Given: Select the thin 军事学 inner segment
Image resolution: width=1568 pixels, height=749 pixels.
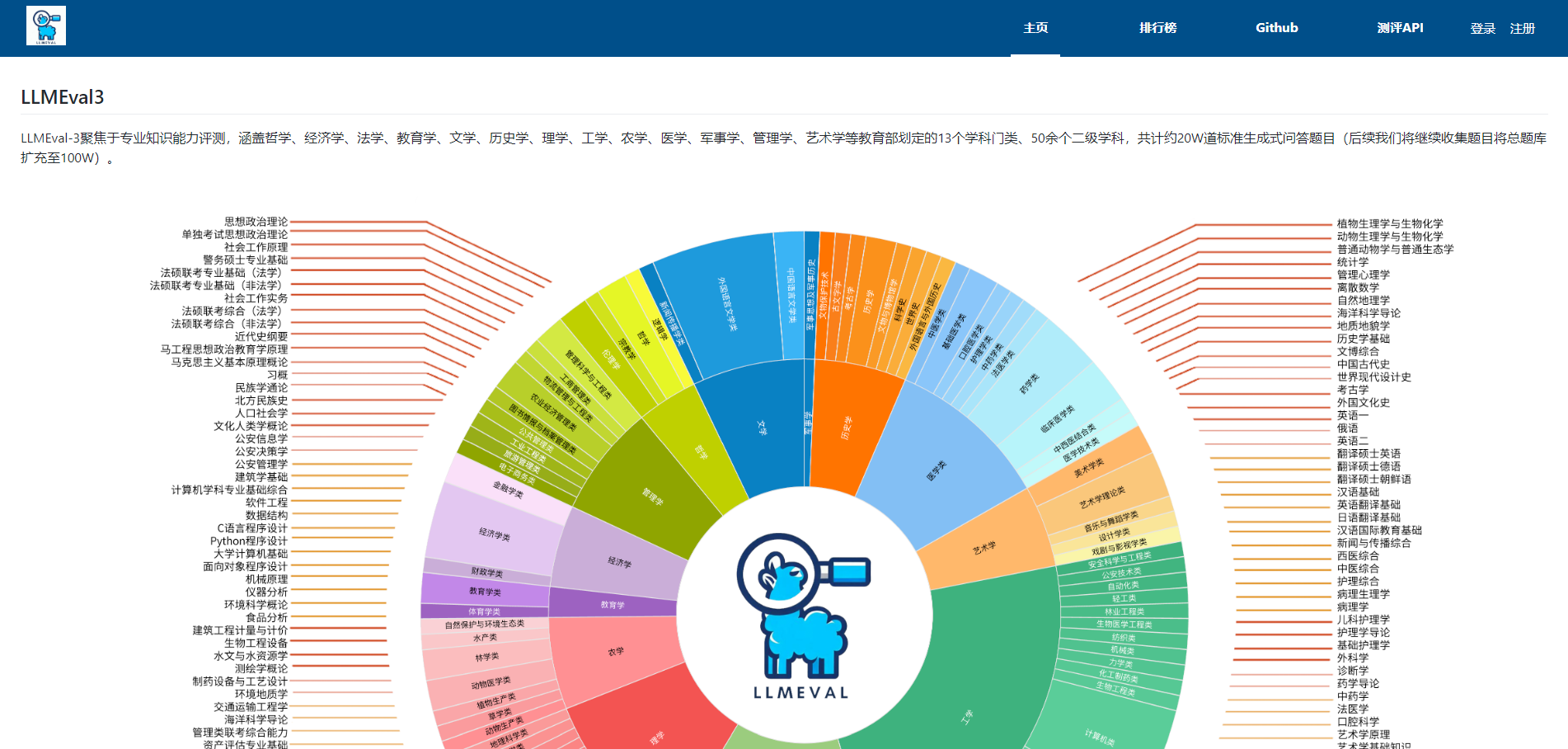Looking at the screenshot, I should click(808, 422).
